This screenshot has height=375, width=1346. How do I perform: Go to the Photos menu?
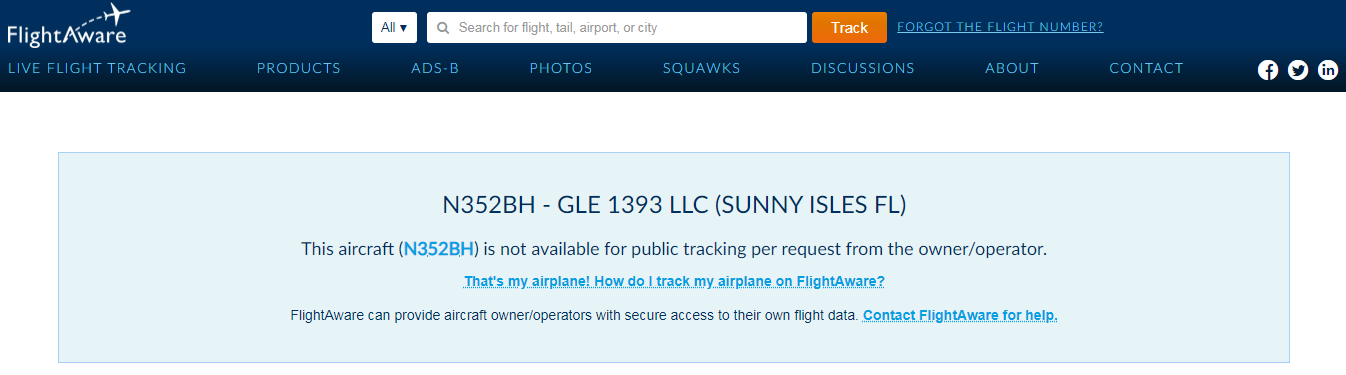tap(561, 68)
